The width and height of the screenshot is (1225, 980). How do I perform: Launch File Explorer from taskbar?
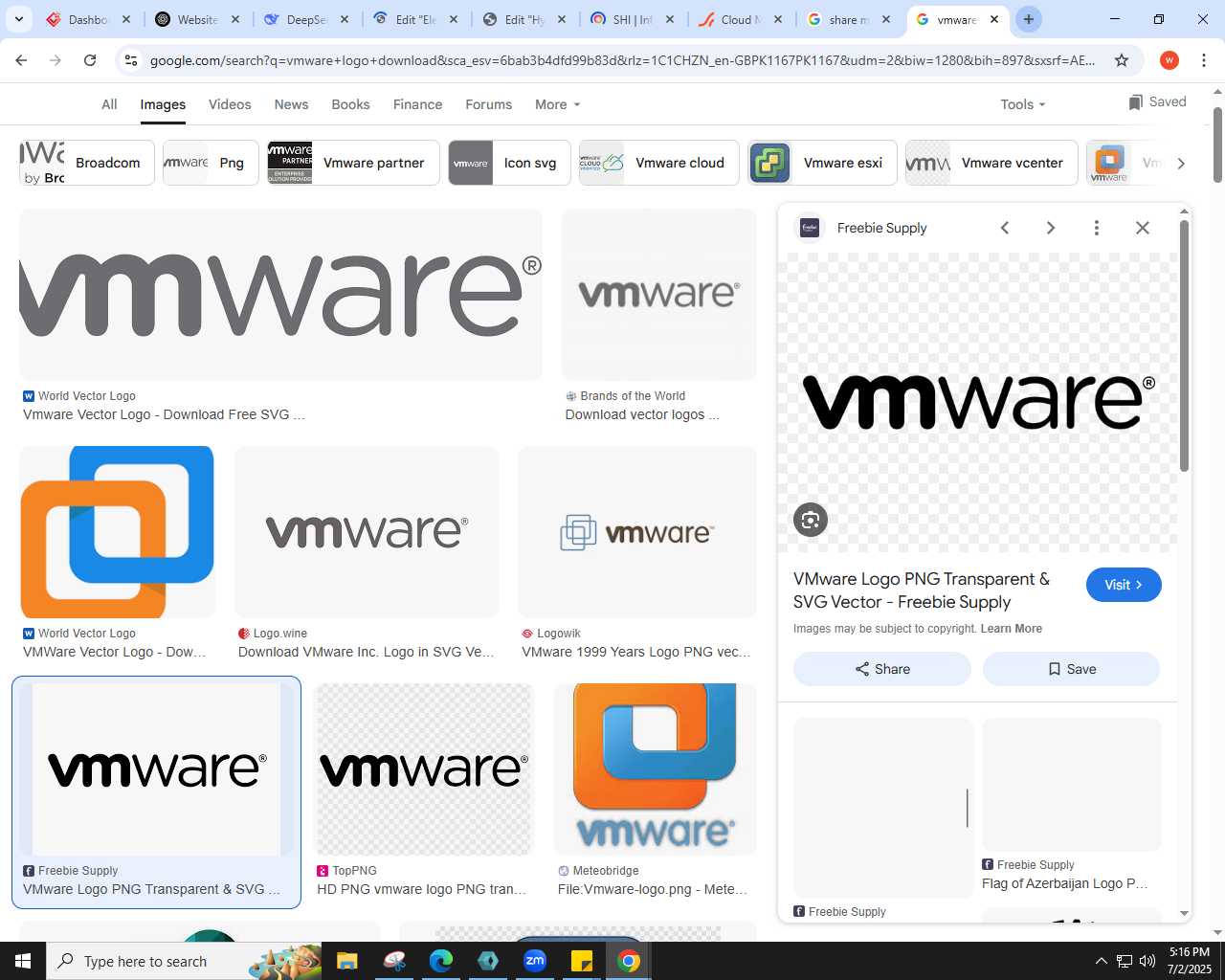coord(346,961)
